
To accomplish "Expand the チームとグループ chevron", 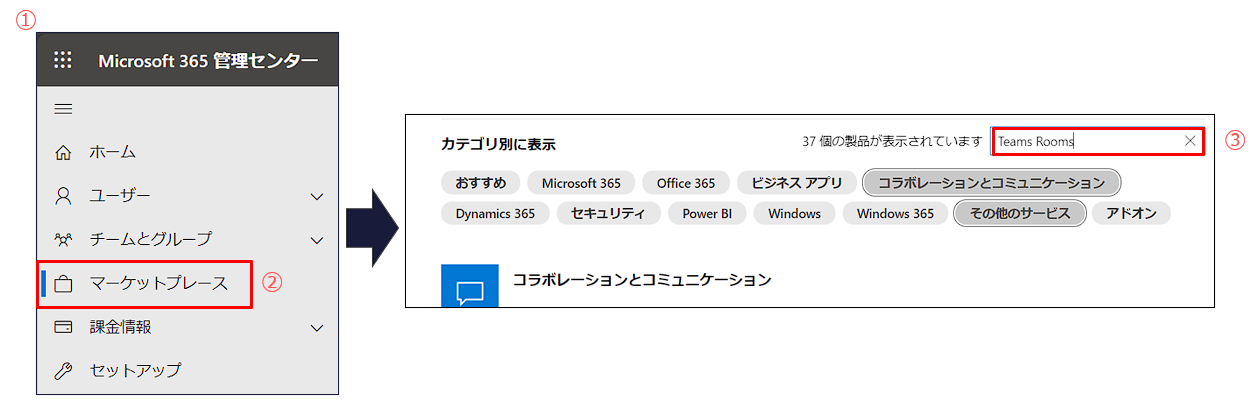I will pos(317,240).
